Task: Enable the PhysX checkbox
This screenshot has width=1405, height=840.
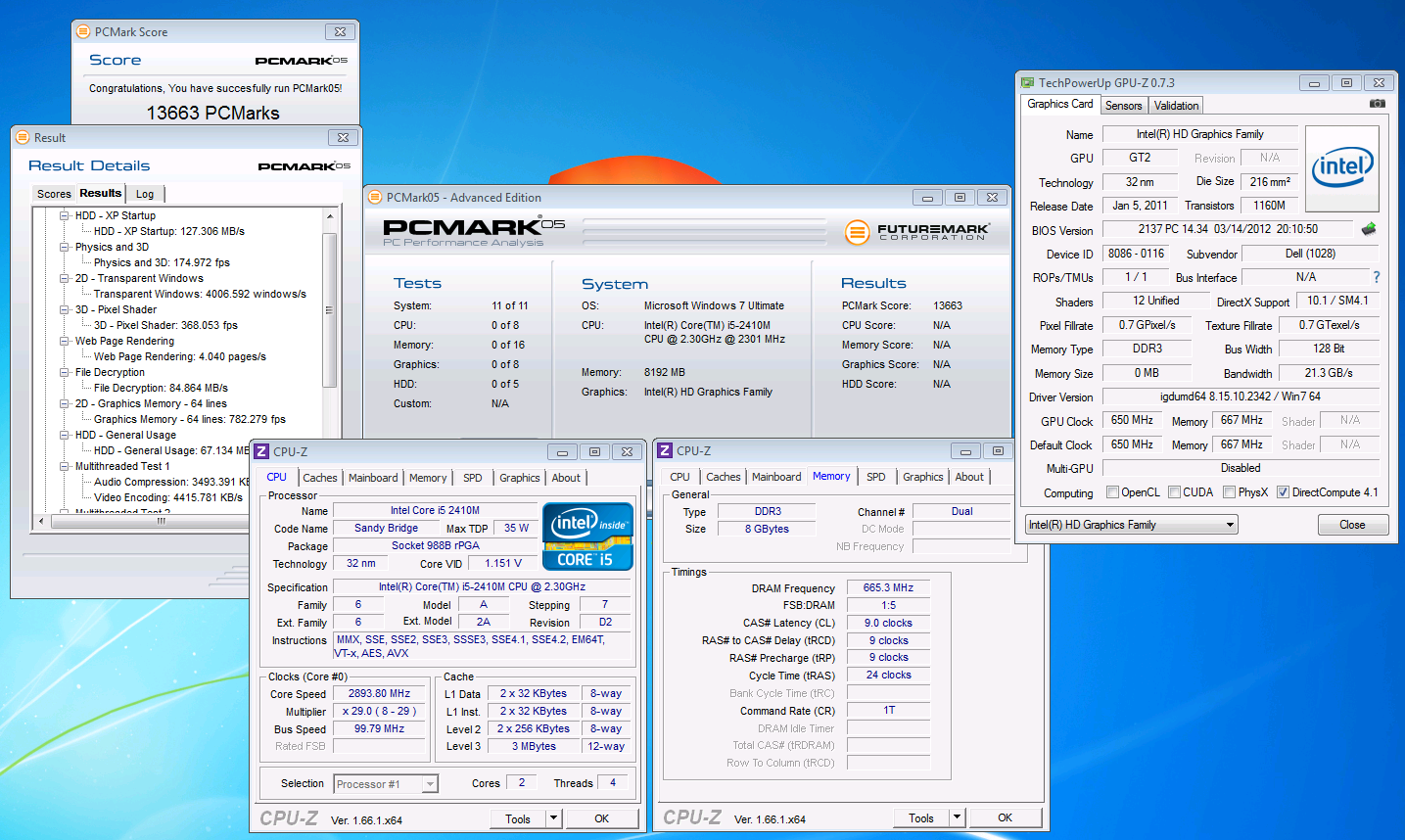Action: click(1229, 492)
